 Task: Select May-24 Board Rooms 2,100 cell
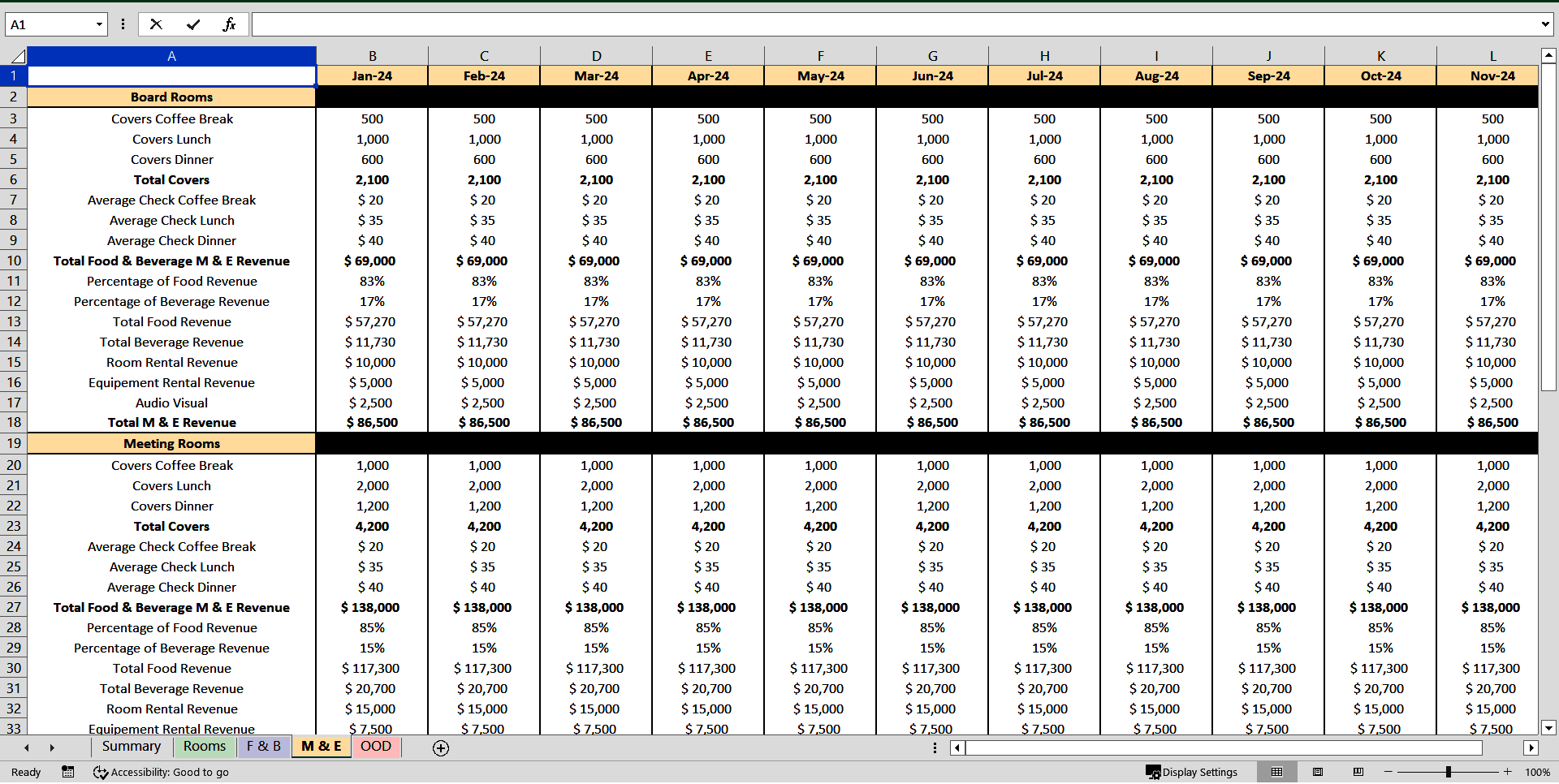[x=820, y=179]
